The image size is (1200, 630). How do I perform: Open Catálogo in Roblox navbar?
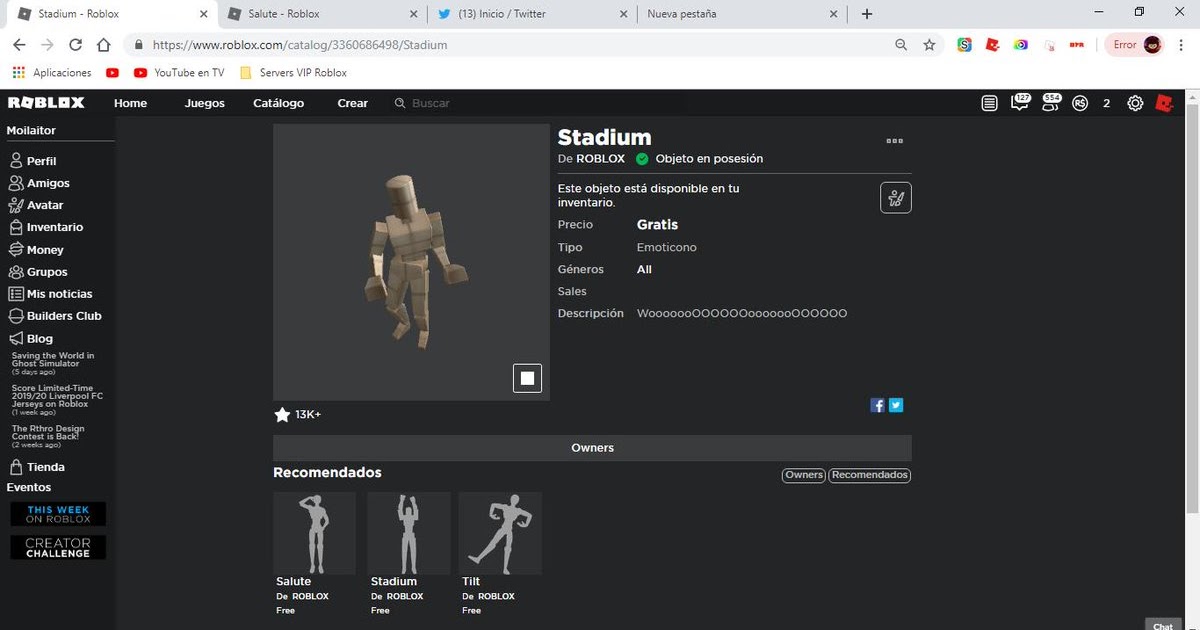(278, 103)
